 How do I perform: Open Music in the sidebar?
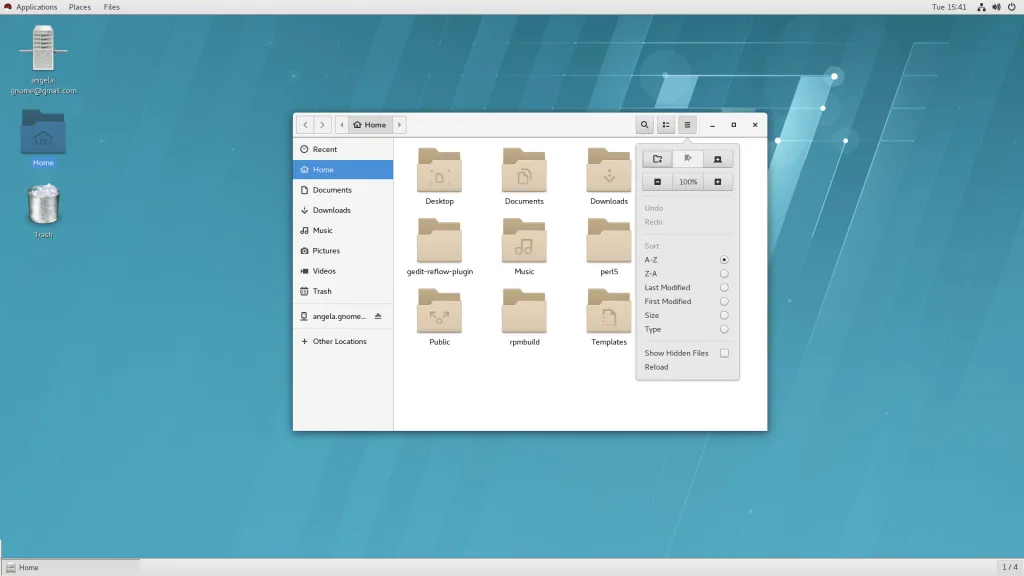pos(343,231)
